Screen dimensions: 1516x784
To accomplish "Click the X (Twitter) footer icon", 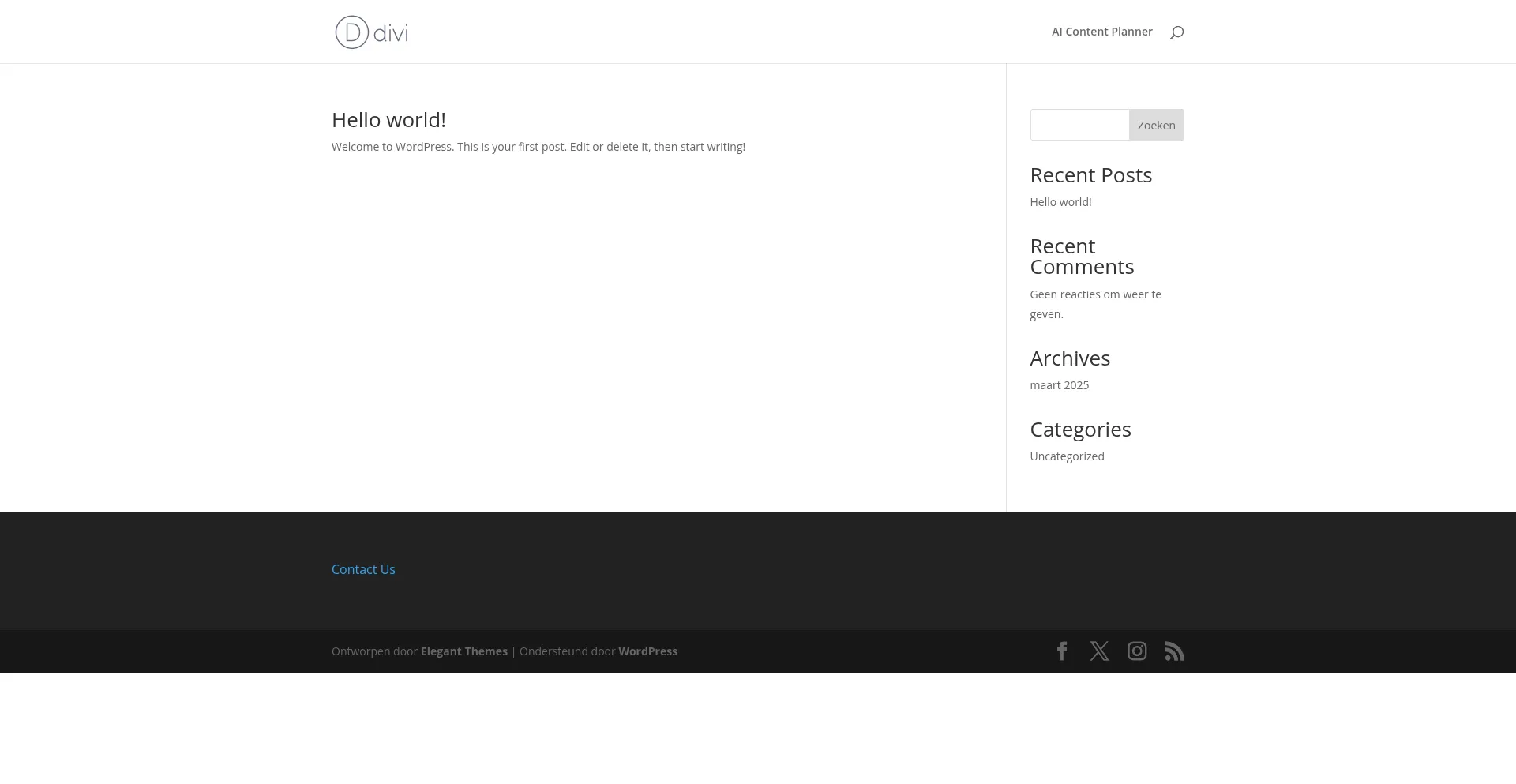I will 1099,651.
